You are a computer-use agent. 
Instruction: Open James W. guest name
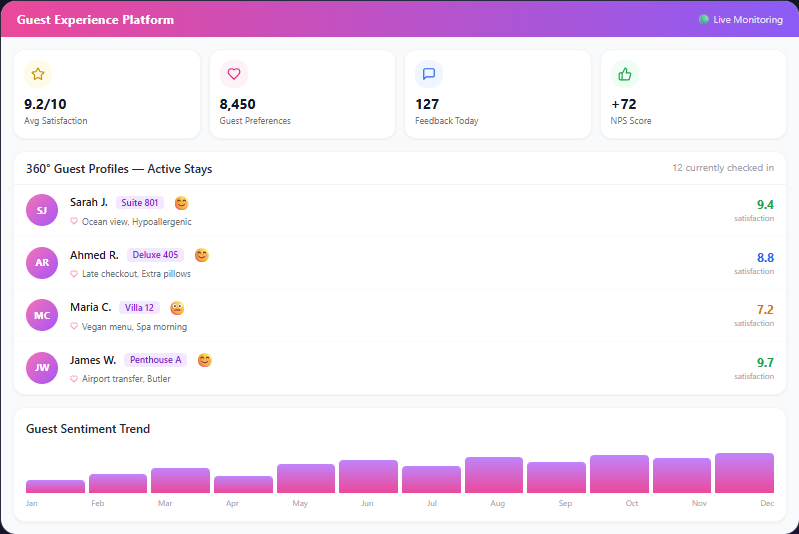click(x=93, y=360)
